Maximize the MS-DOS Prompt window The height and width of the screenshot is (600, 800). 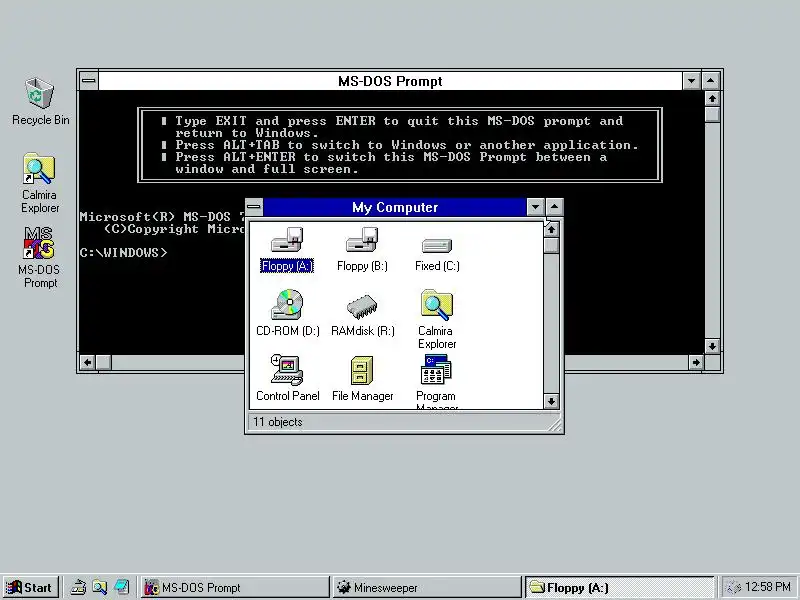(711, 81)
